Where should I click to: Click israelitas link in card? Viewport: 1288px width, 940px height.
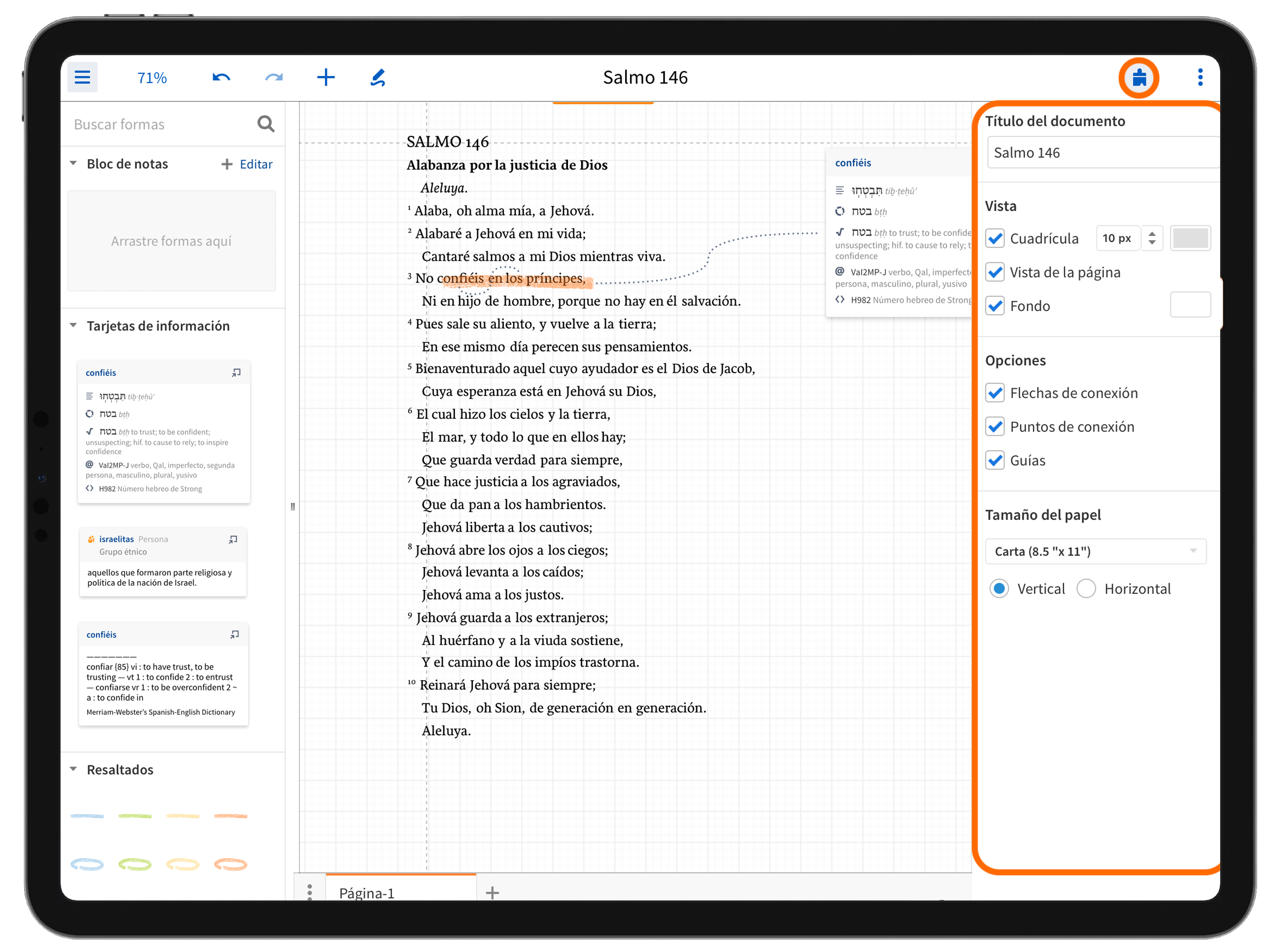(117, 540)
